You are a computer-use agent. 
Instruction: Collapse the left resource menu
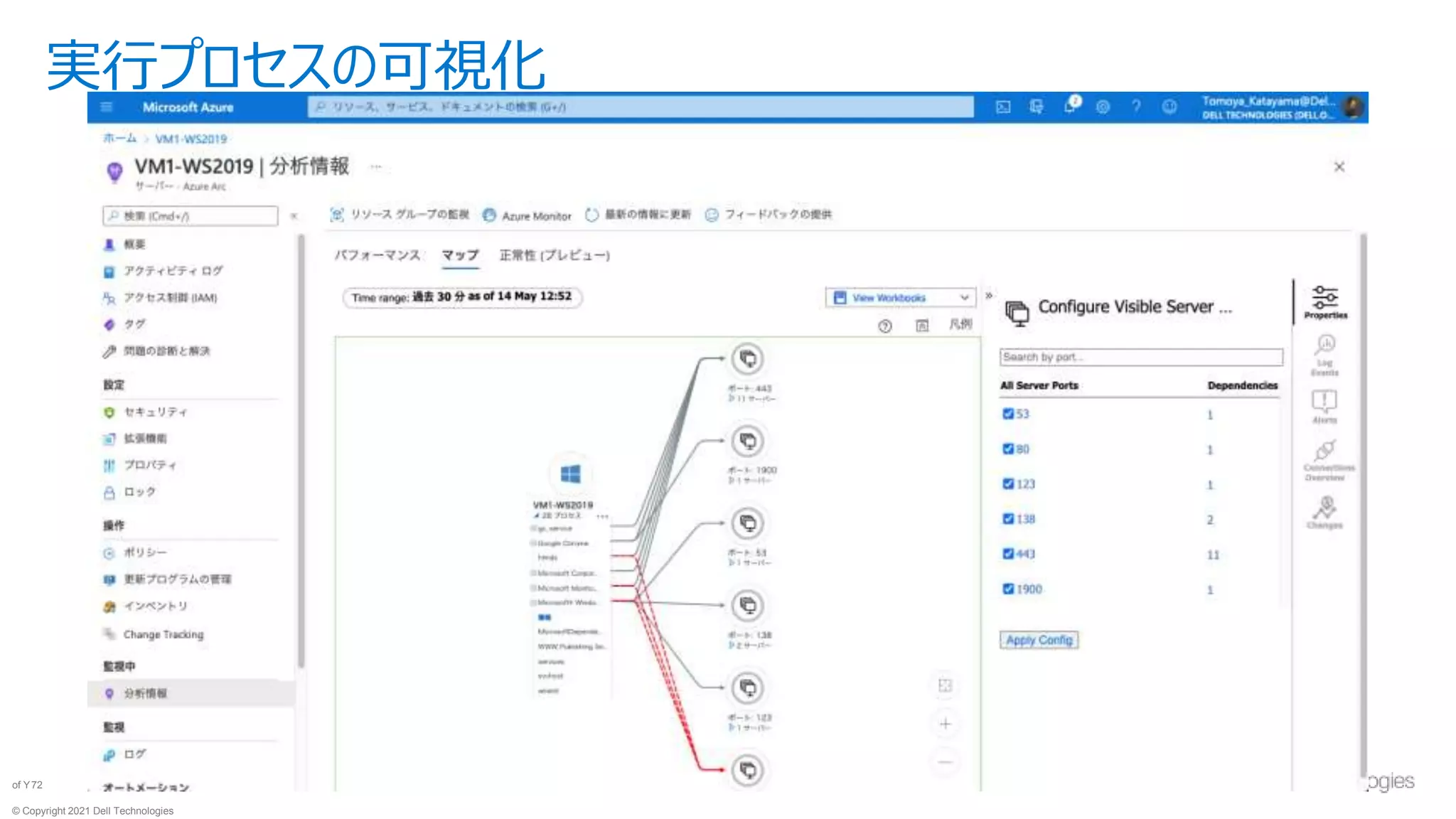(x=294, y=216)
